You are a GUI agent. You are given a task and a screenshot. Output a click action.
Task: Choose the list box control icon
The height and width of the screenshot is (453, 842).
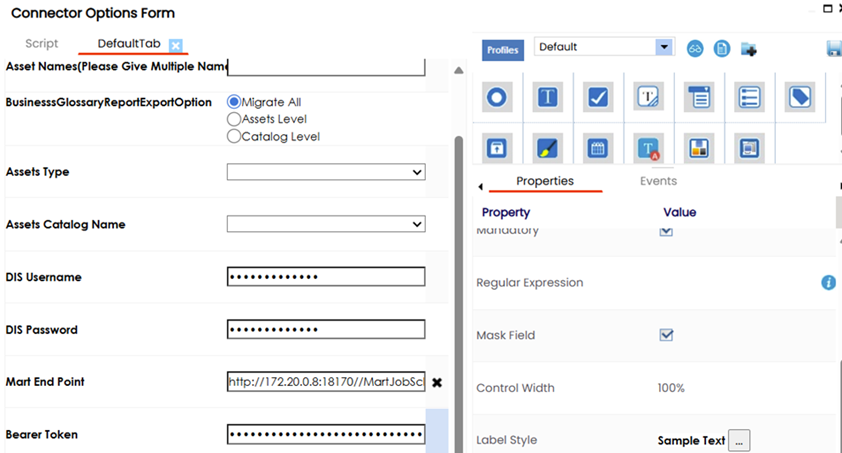click(749, 97)
